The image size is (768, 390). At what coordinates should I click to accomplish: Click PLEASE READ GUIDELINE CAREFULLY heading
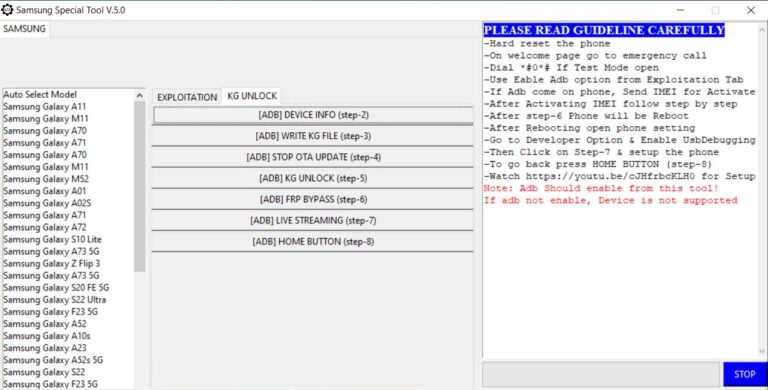pyautogui.click(x=604, y=30)
